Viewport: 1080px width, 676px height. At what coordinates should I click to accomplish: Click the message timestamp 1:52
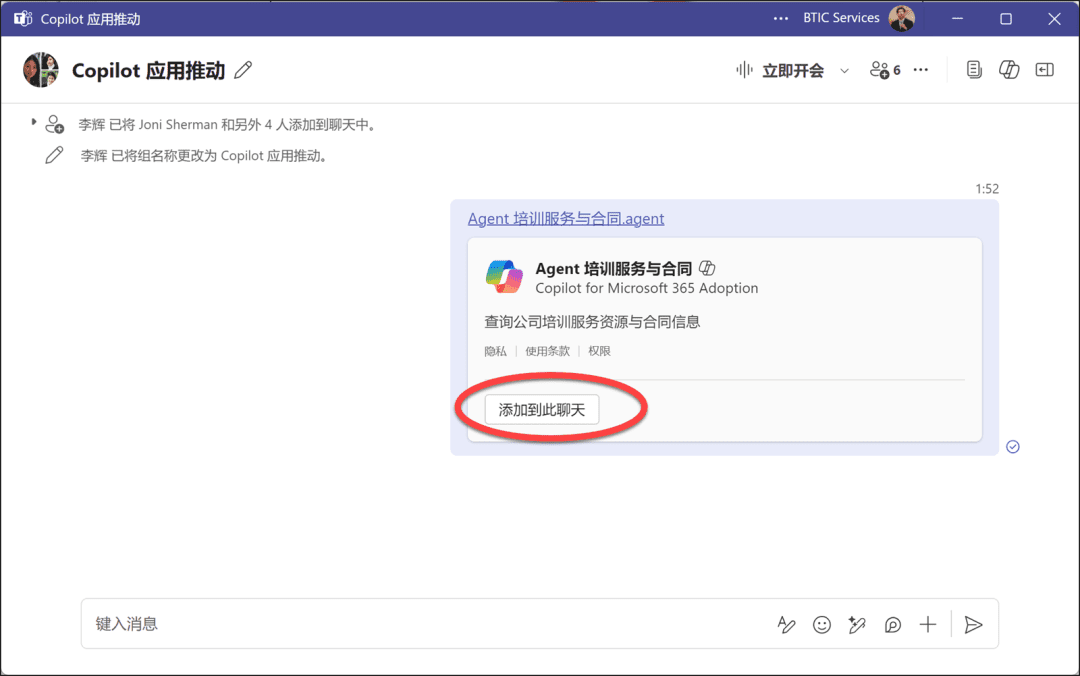click(987, 189)
